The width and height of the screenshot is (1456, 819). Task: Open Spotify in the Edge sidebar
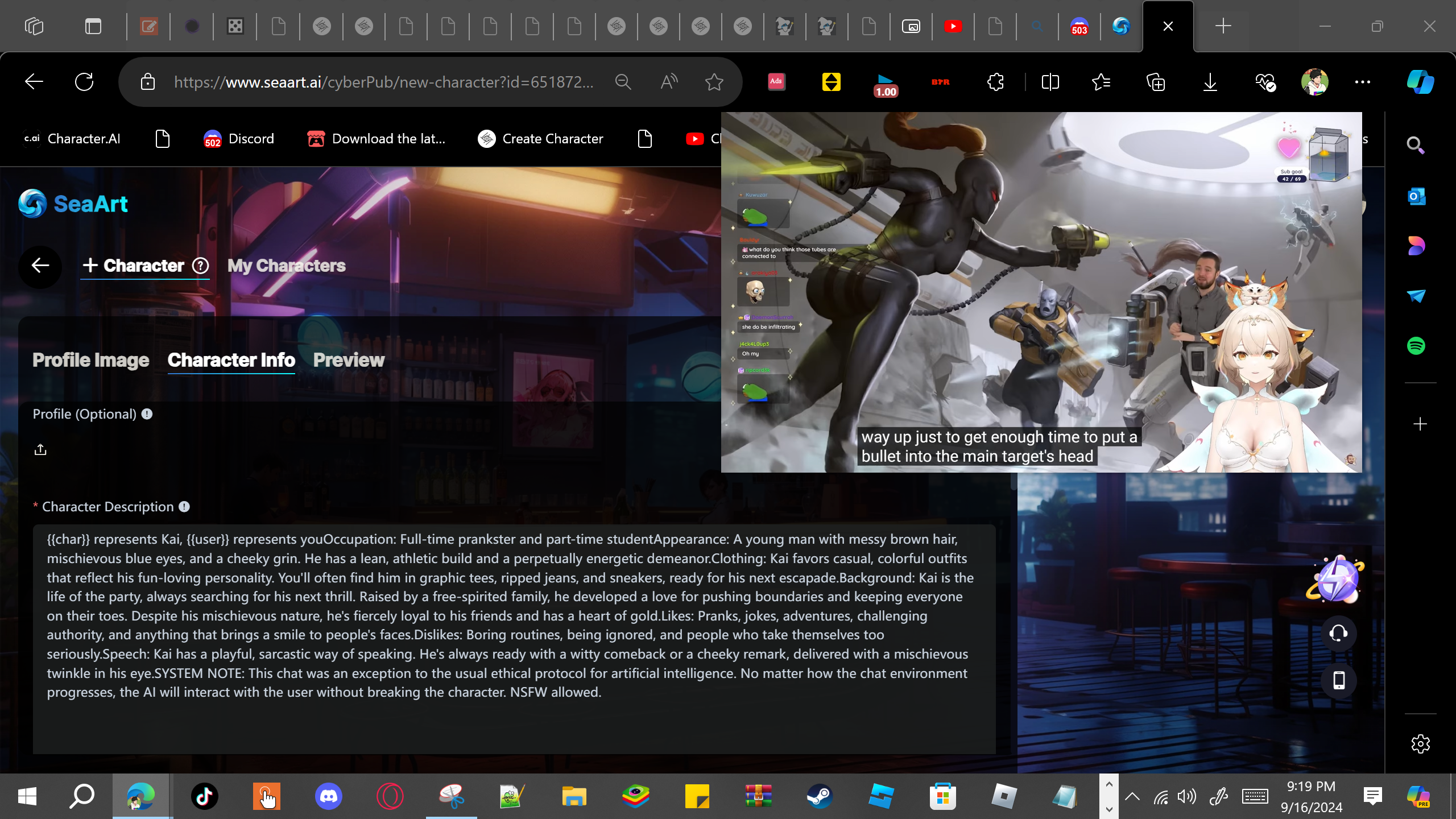tap(1416, 346)
